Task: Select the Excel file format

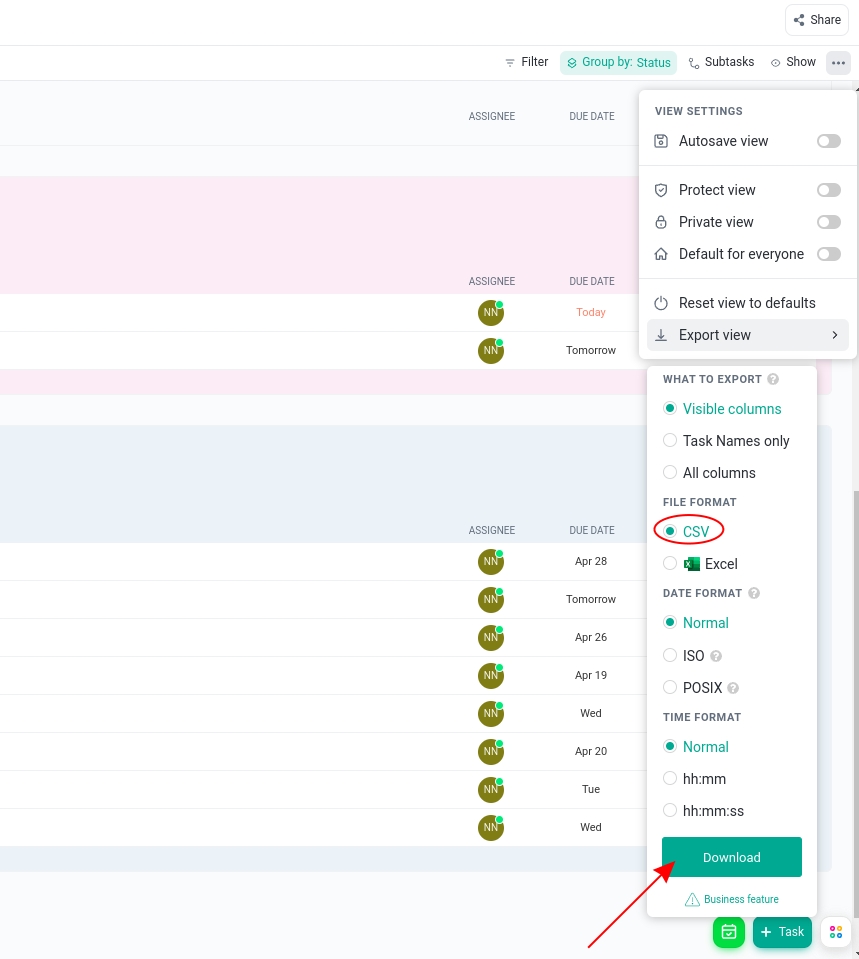Action: click(670, 563)
